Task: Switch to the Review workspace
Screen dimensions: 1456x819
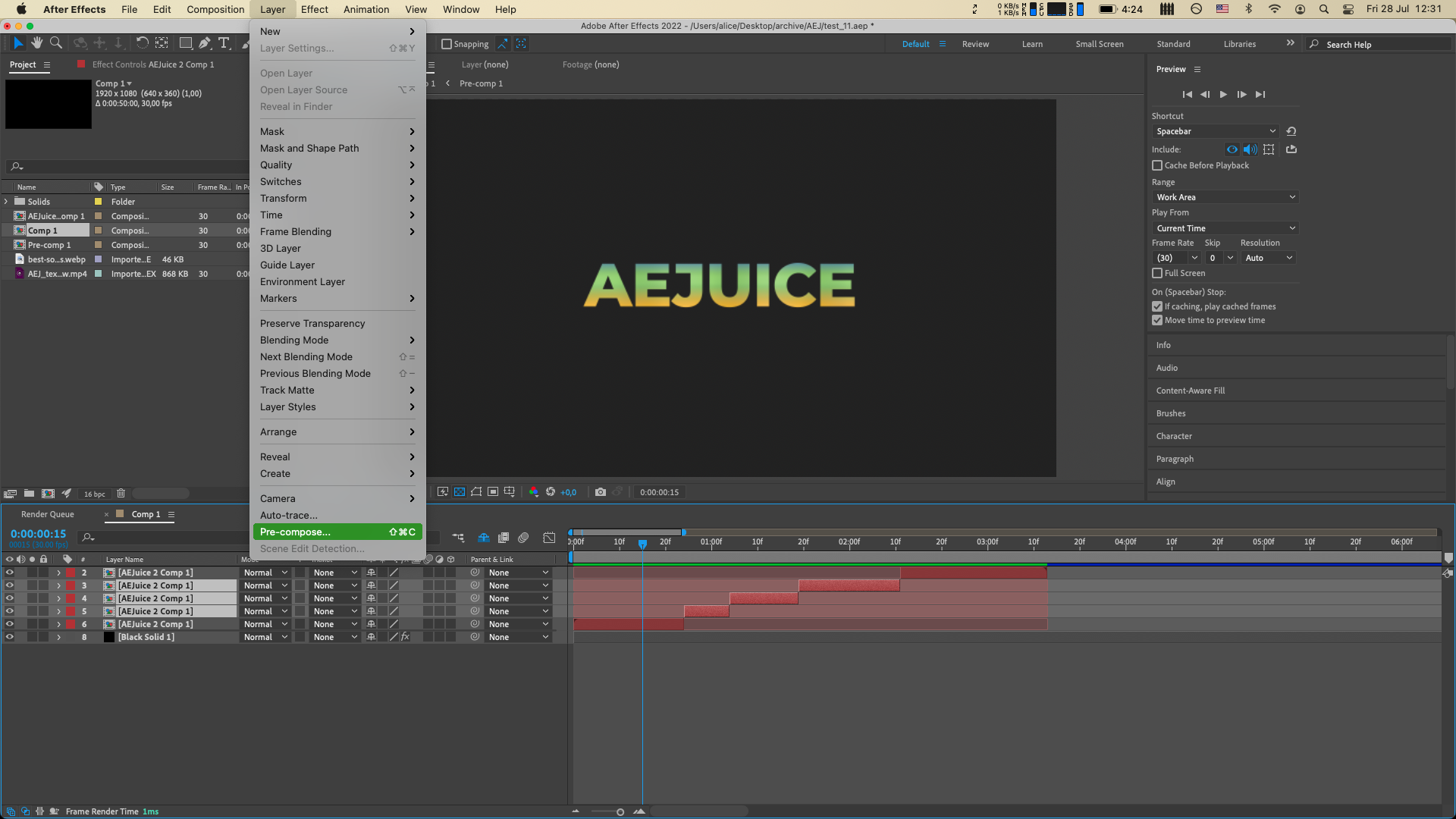Action: (975, 44)
